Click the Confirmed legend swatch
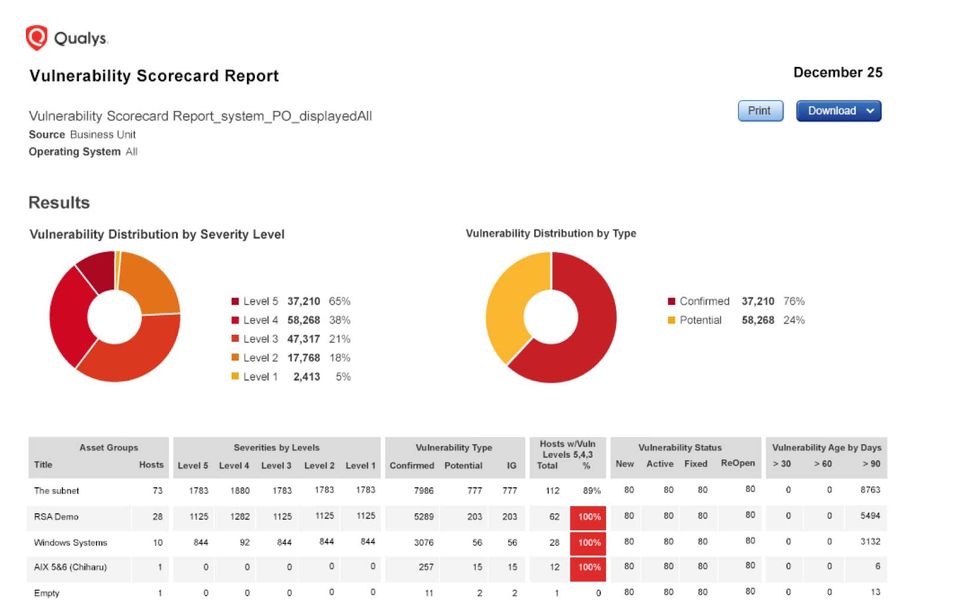Image resolution: width=960 pixels, height=607 pixels. click(672, 301)
